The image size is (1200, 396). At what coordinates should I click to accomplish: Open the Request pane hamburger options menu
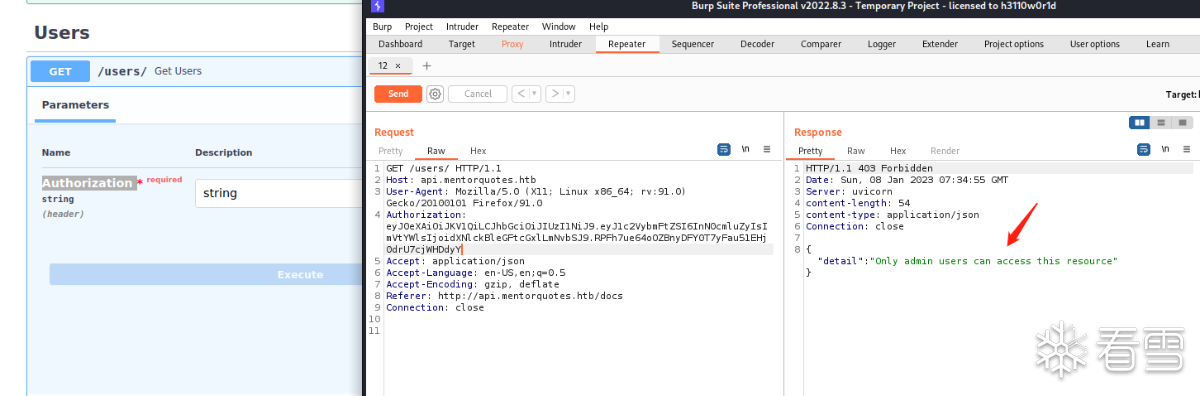pos(767,149)
